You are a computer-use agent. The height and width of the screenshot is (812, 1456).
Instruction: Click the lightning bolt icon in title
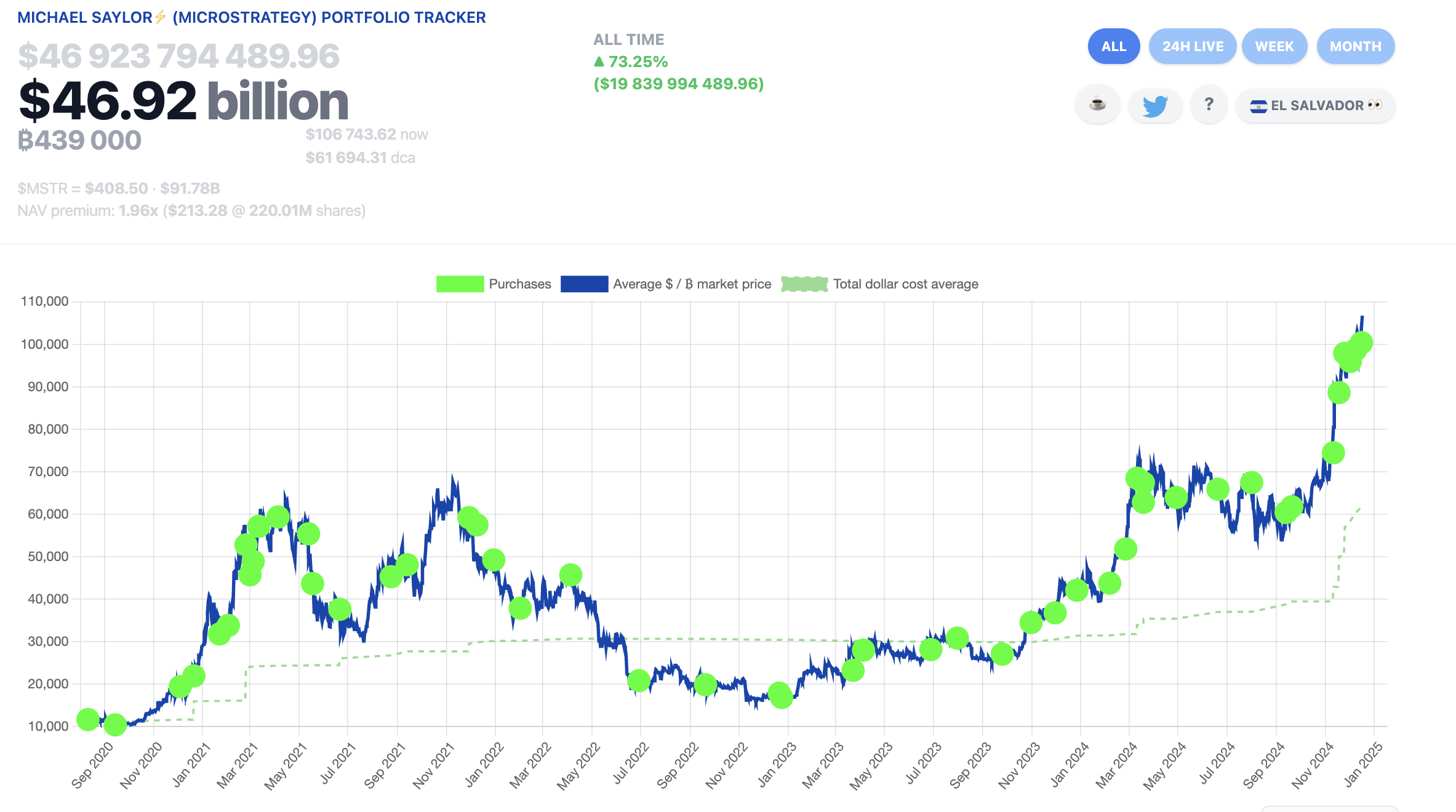coord(161,17)
